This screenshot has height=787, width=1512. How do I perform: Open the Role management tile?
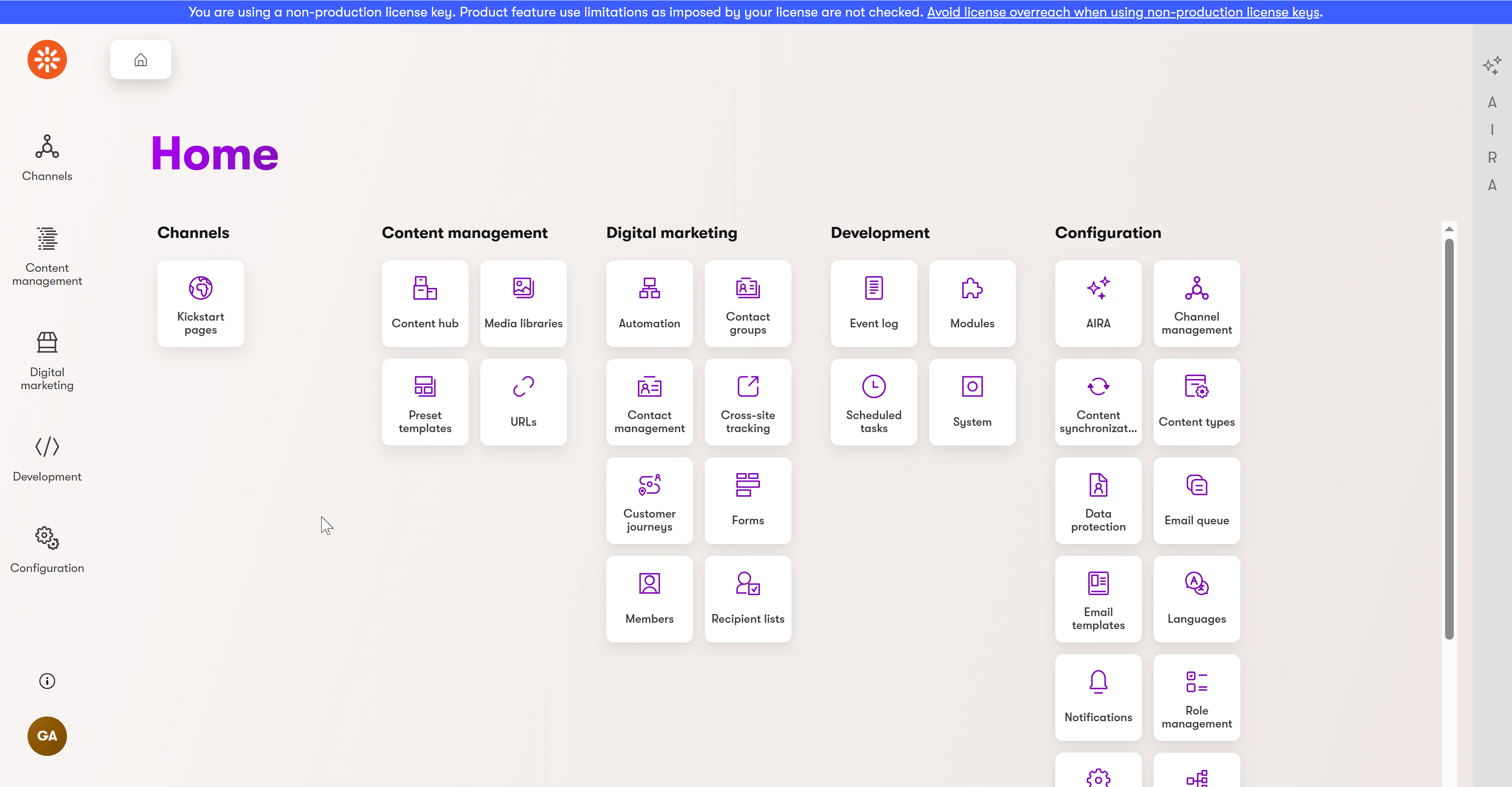[1196, 697]
